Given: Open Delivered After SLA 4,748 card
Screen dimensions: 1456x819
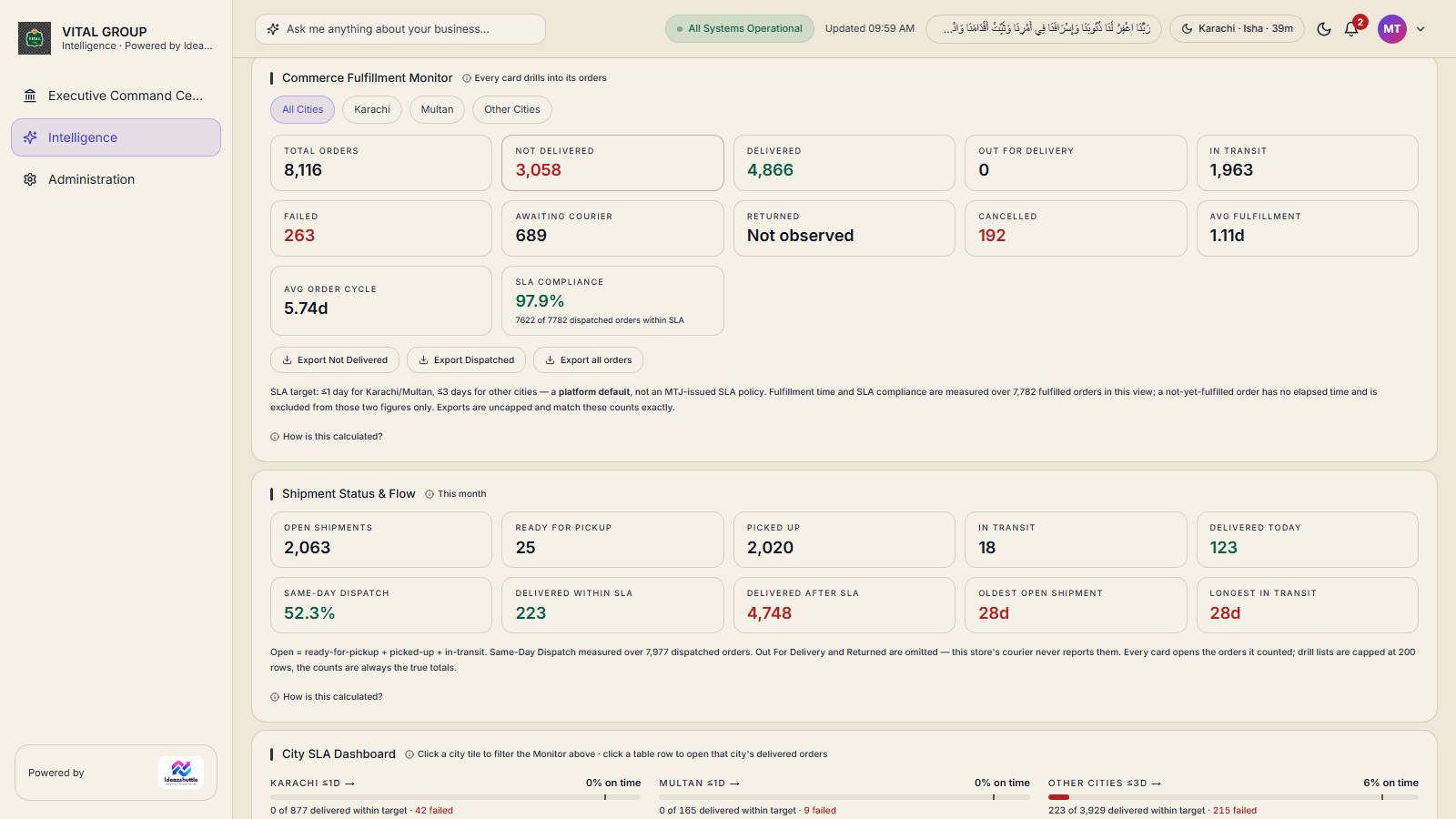Looking at the screenshot, I should (x=844, y=605).
